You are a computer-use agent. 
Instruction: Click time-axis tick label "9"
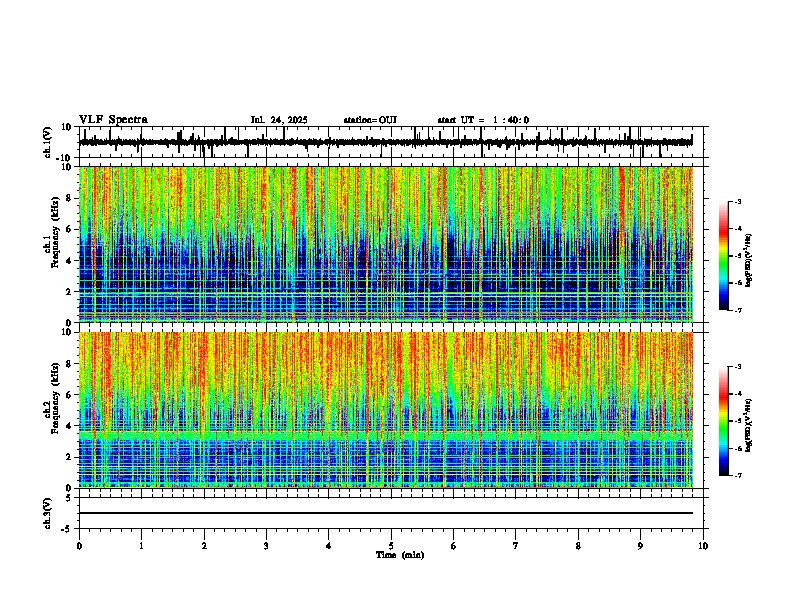pos(640,546)
